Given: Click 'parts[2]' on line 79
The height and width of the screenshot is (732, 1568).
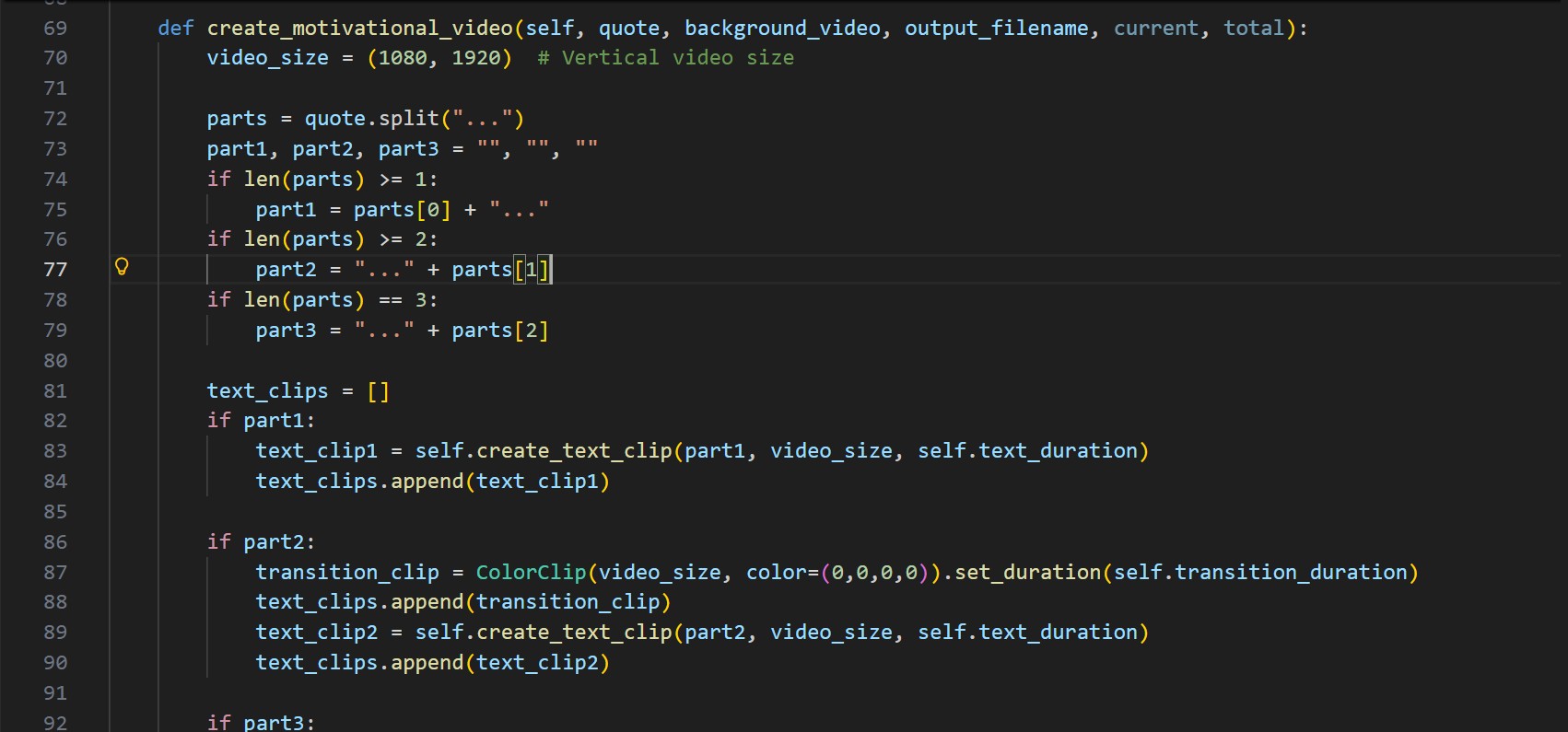Looking at the screenshot, I should pyautogui.click(x=500, y=331).
